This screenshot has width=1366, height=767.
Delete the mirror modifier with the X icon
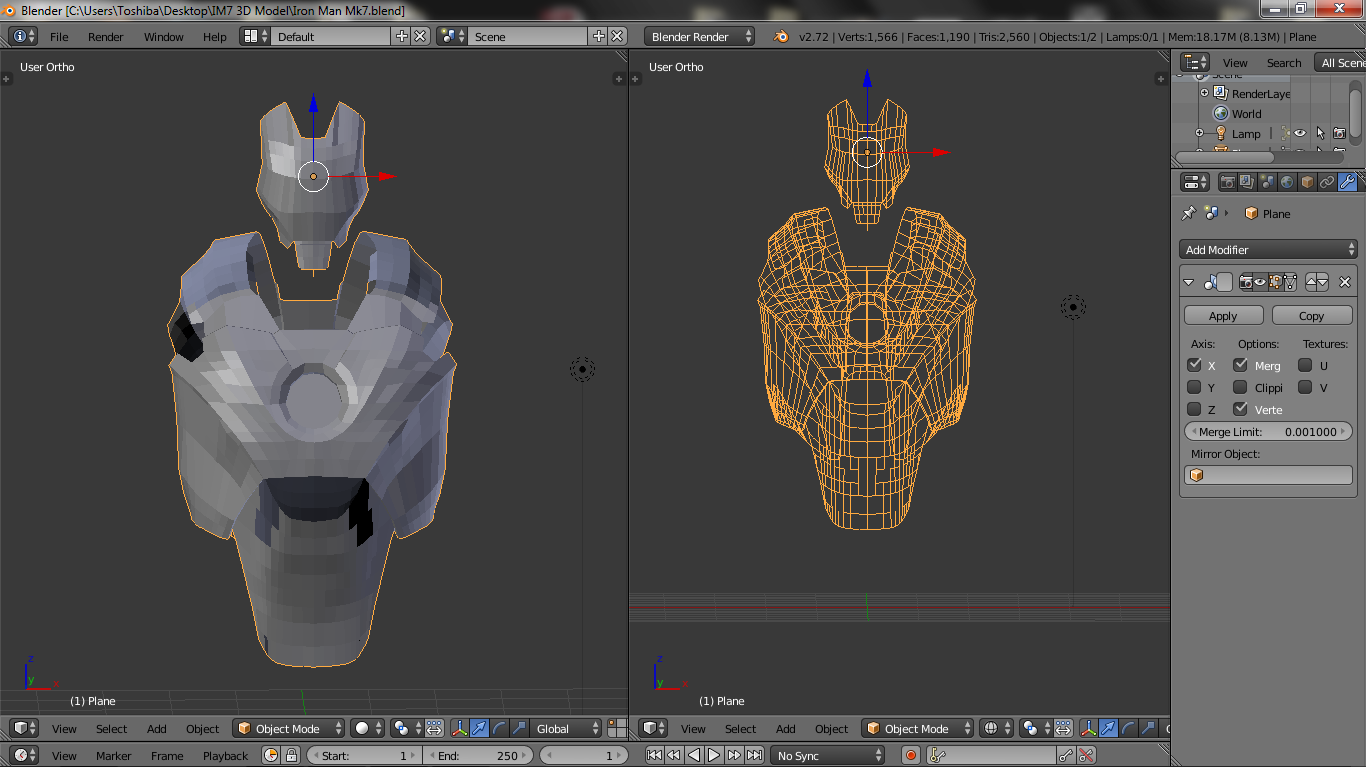click(1345, 282)
